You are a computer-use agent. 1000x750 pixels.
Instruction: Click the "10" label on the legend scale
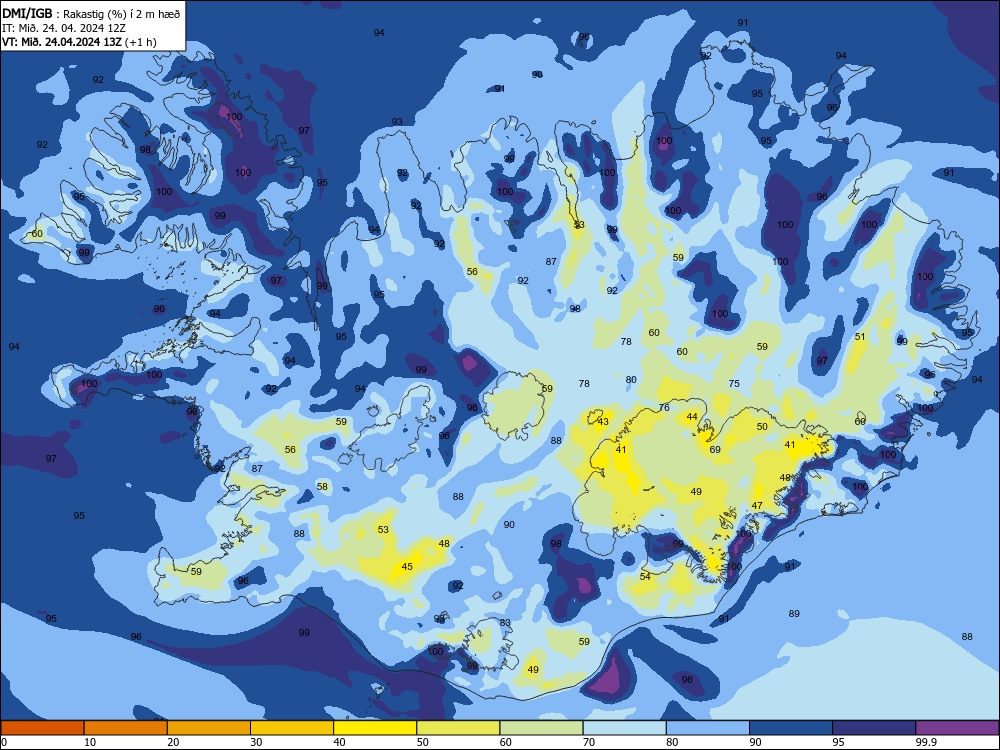coord(90,742)
